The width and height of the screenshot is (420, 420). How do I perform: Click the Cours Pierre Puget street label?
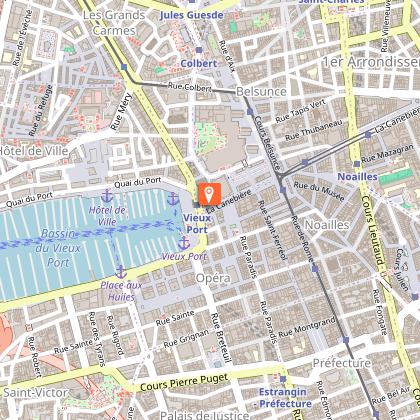tap(184, 383)
